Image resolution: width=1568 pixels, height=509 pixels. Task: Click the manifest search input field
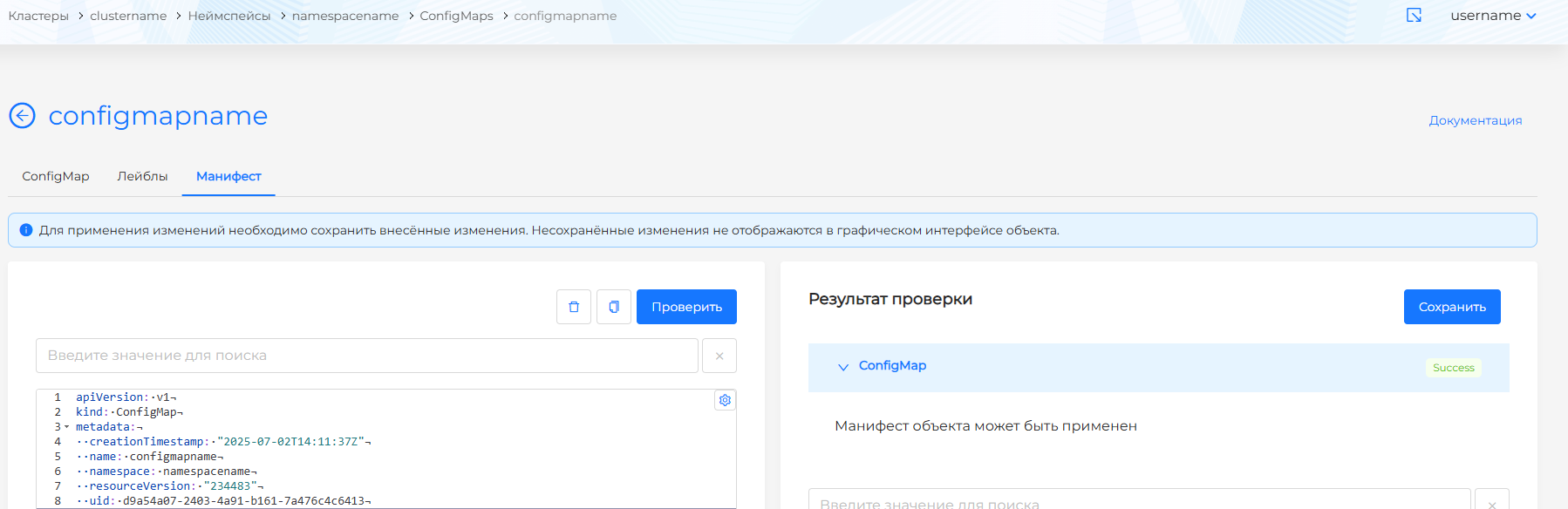366,356
